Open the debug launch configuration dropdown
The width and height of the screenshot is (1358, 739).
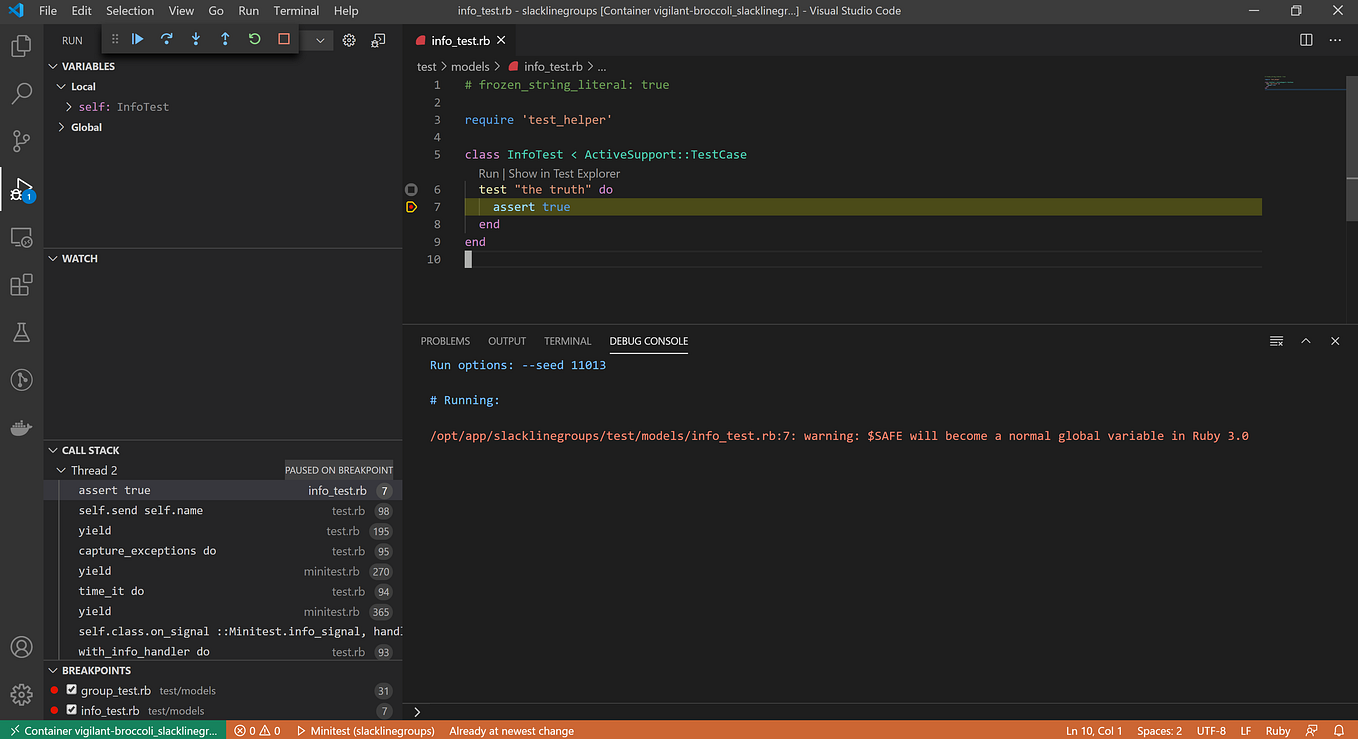tap(318, 40)
